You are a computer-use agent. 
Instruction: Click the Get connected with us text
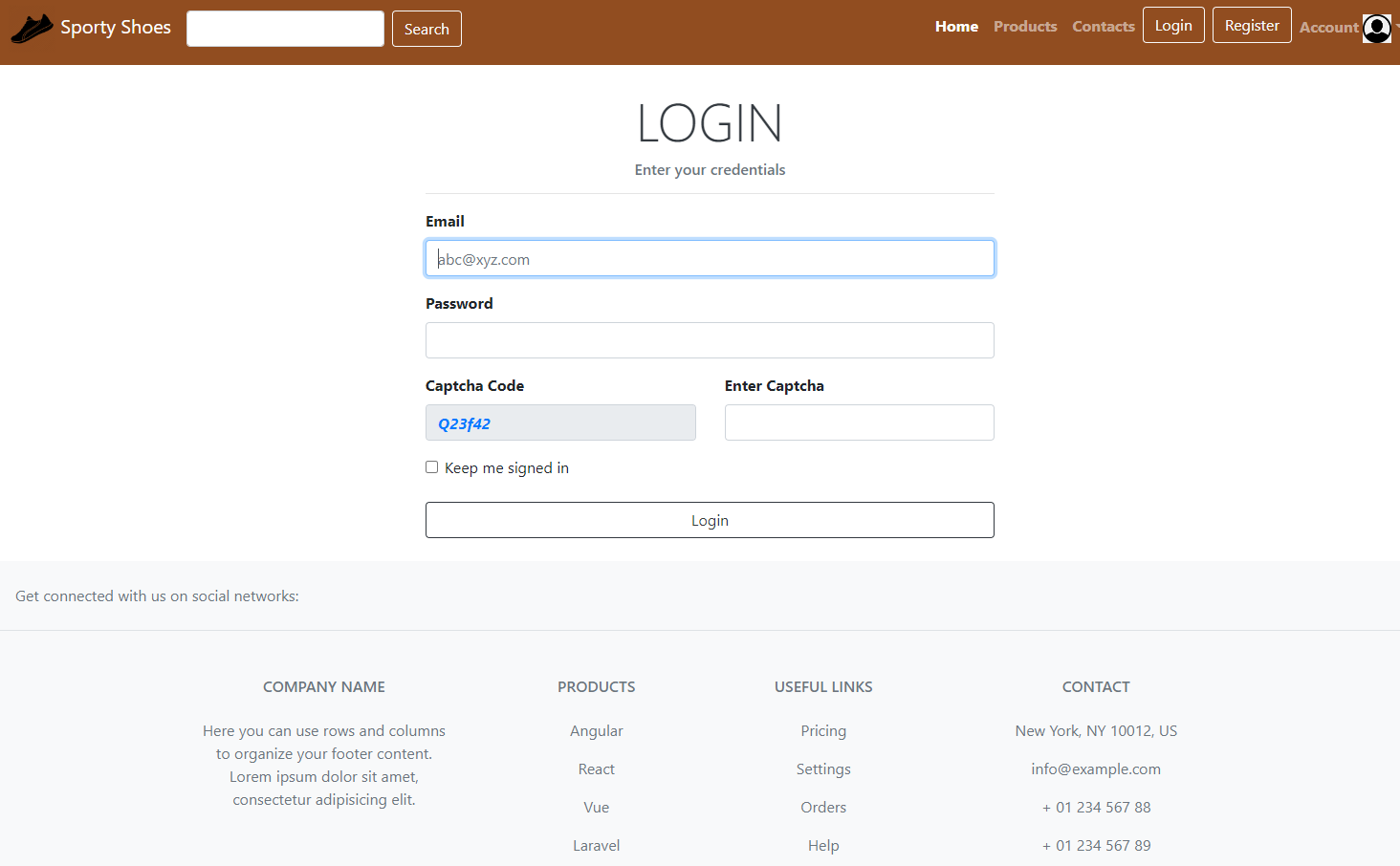[157, 596]
